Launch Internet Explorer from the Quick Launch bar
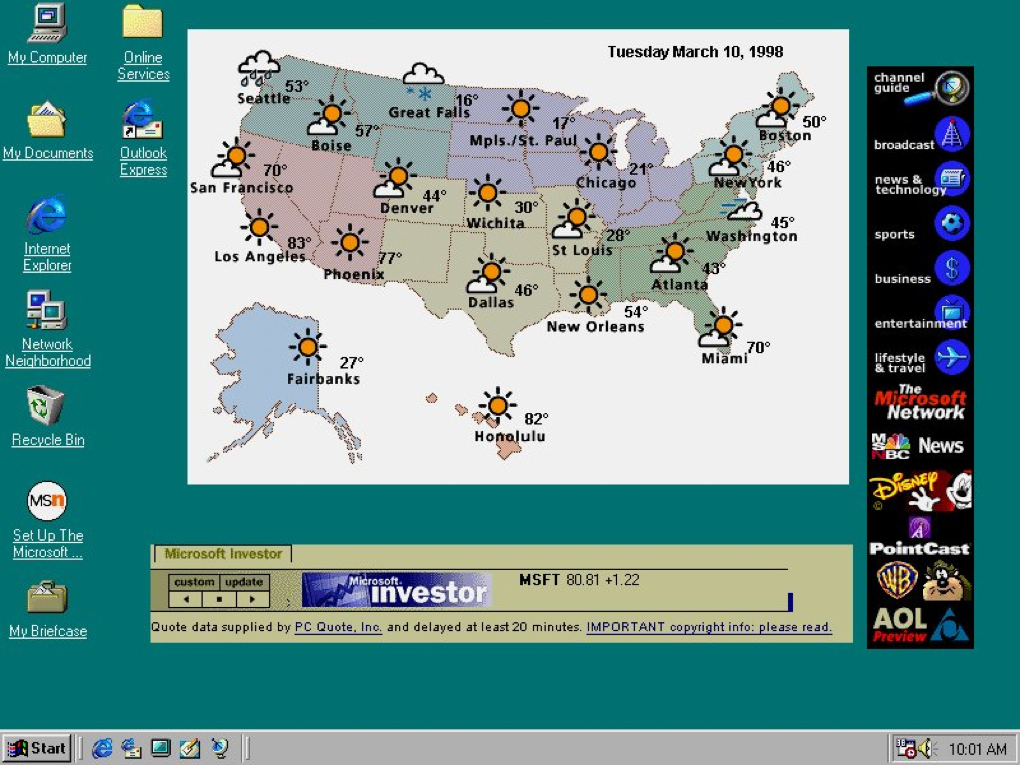1020x765 pixels. 102,747
